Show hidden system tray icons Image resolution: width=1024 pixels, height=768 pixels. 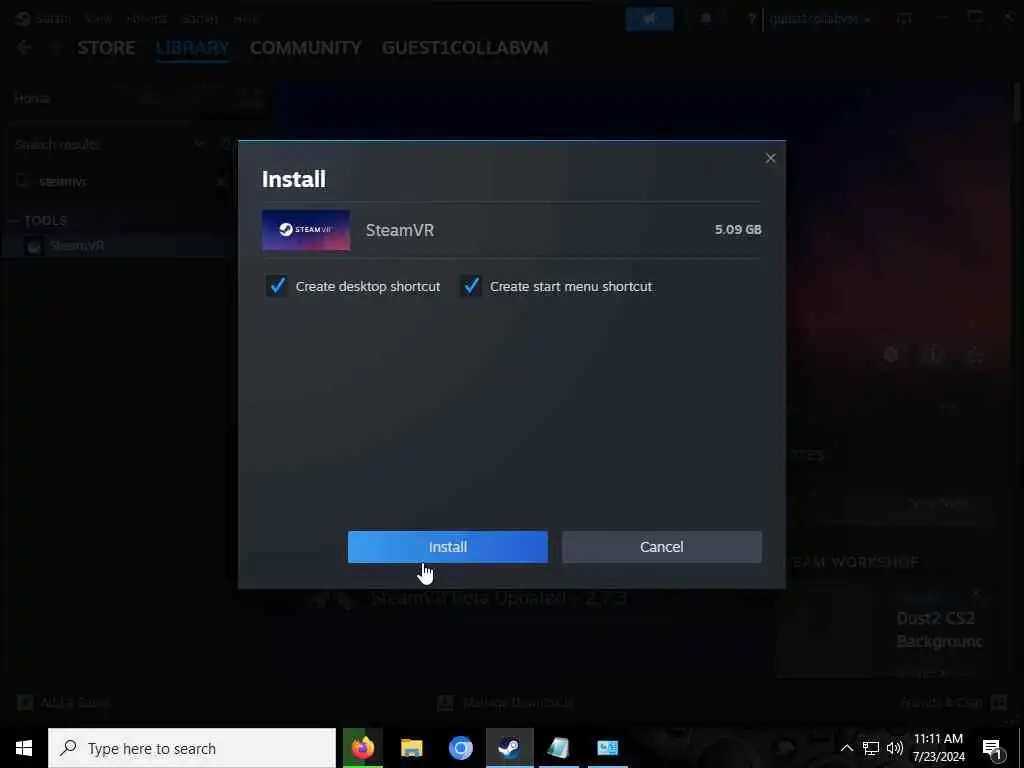coord(846,748)
